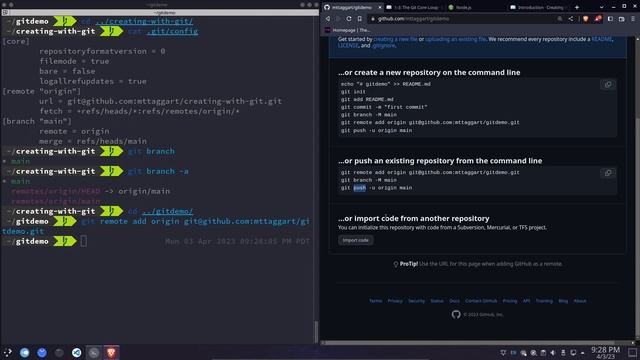640x360 pixels.
Task: Click the Docs footer link
Action: pos(454,301)
